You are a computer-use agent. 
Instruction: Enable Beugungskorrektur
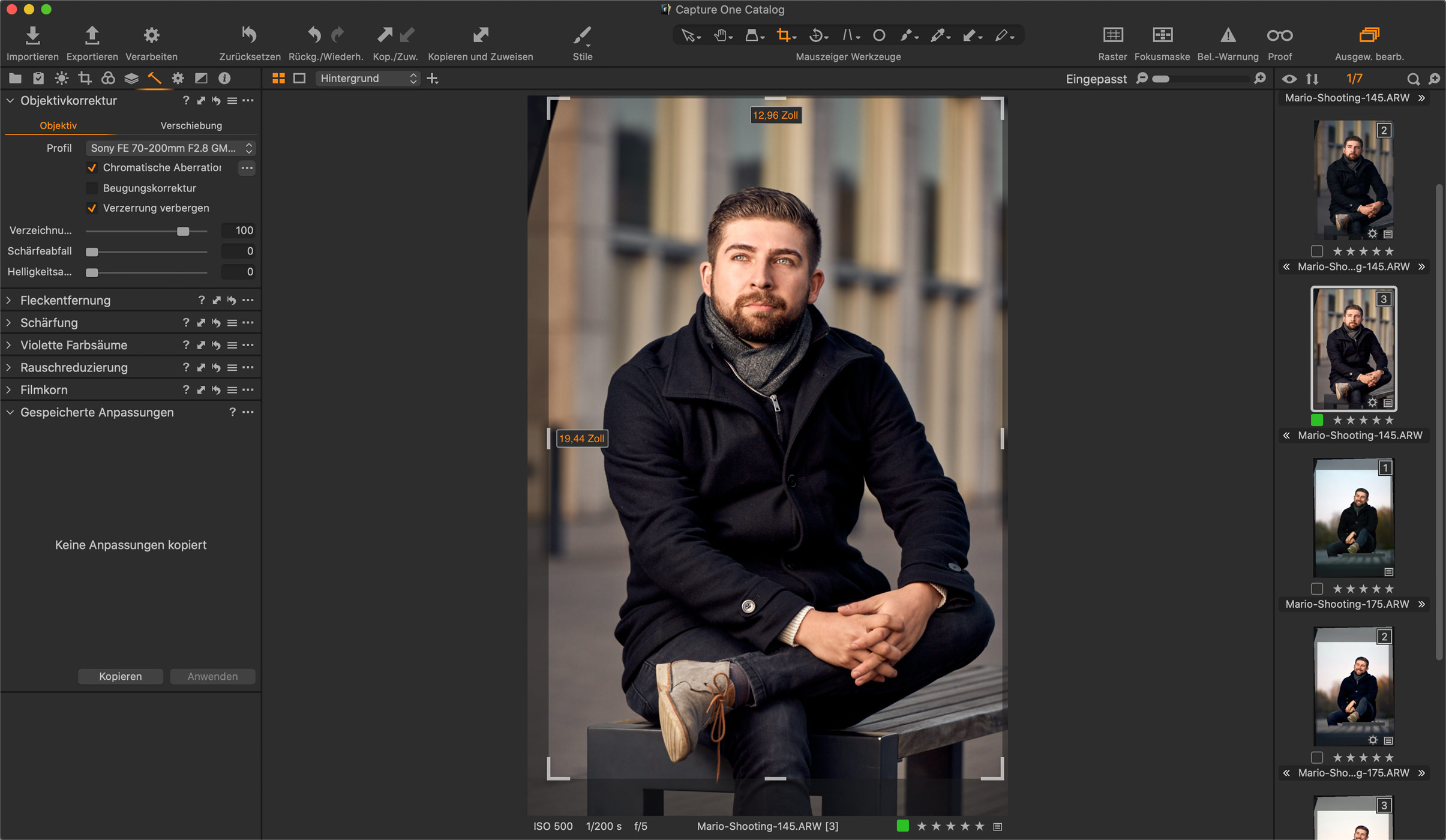point(92,188)
